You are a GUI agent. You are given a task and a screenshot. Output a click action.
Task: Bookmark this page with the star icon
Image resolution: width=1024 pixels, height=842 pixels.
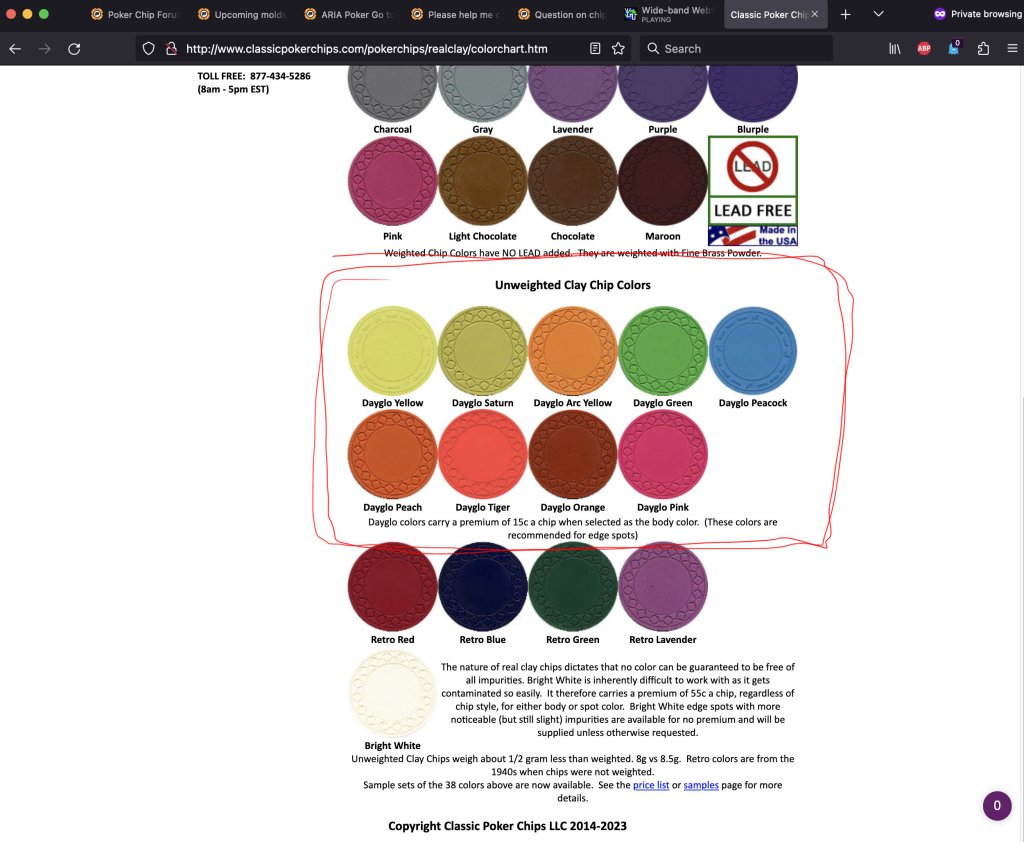618,48
